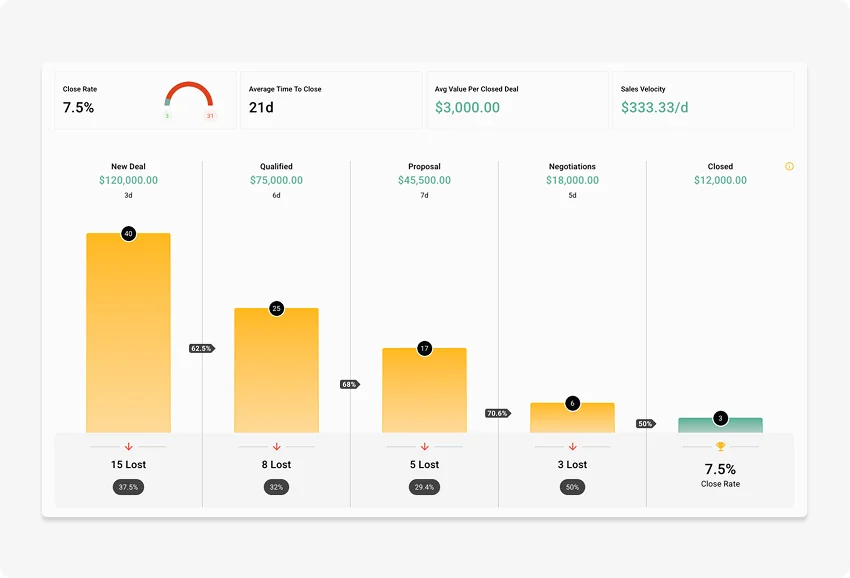Select the 68% conversion arrow tag
850x578 pixels.
pos(349,384)
